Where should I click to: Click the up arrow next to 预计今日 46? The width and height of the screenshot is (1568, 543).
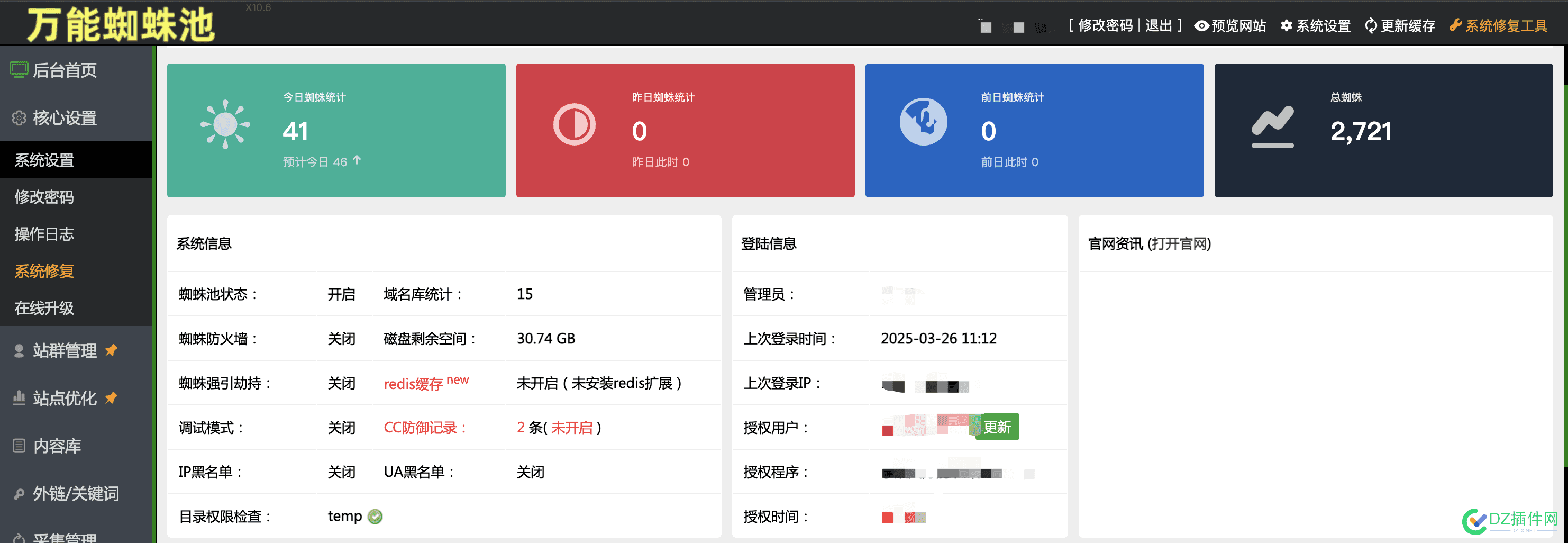pos(357,160)
